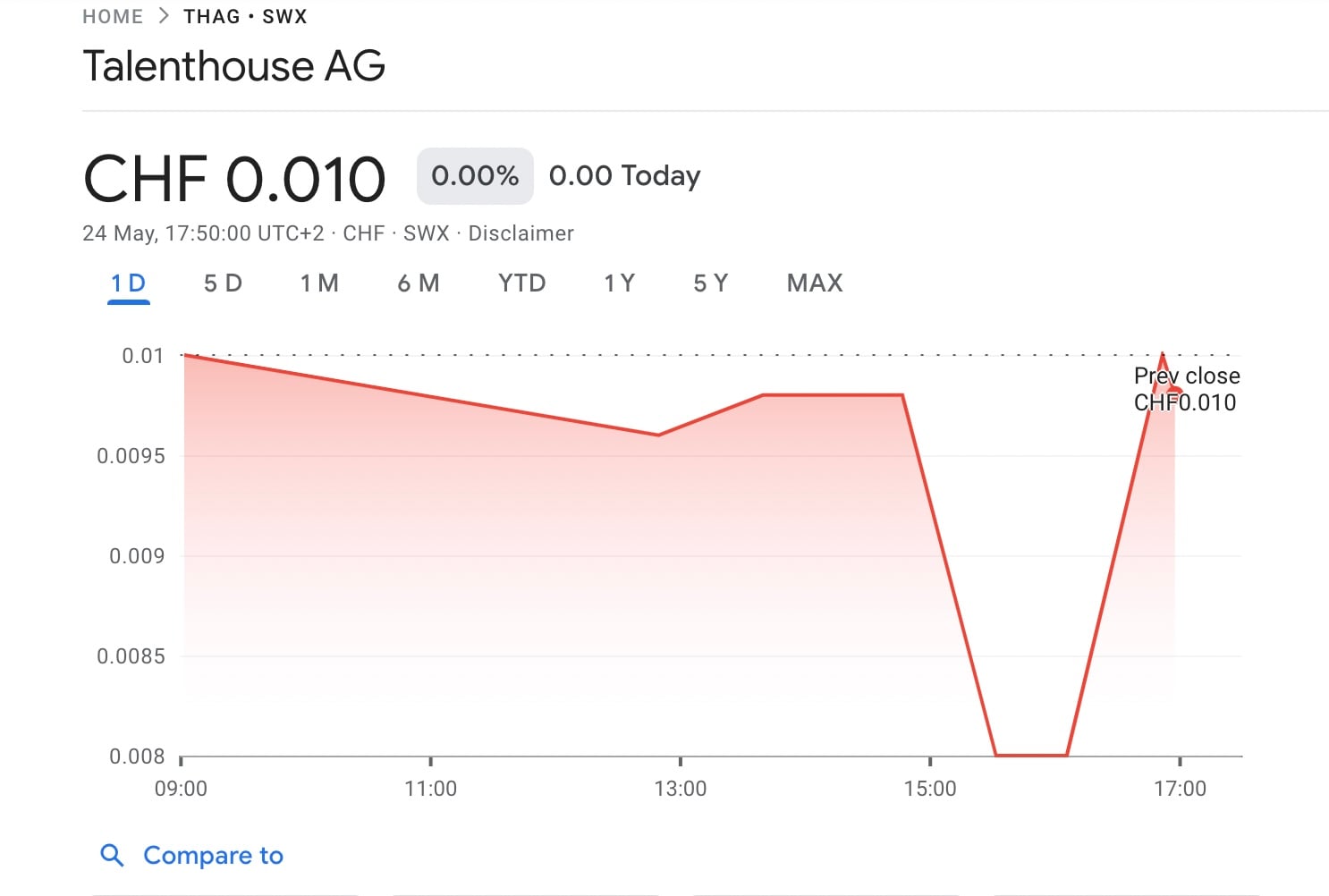This screenshot has width=1329, height=896.
Task: Click the chart line peak near 17:00
Action: 1162,356
